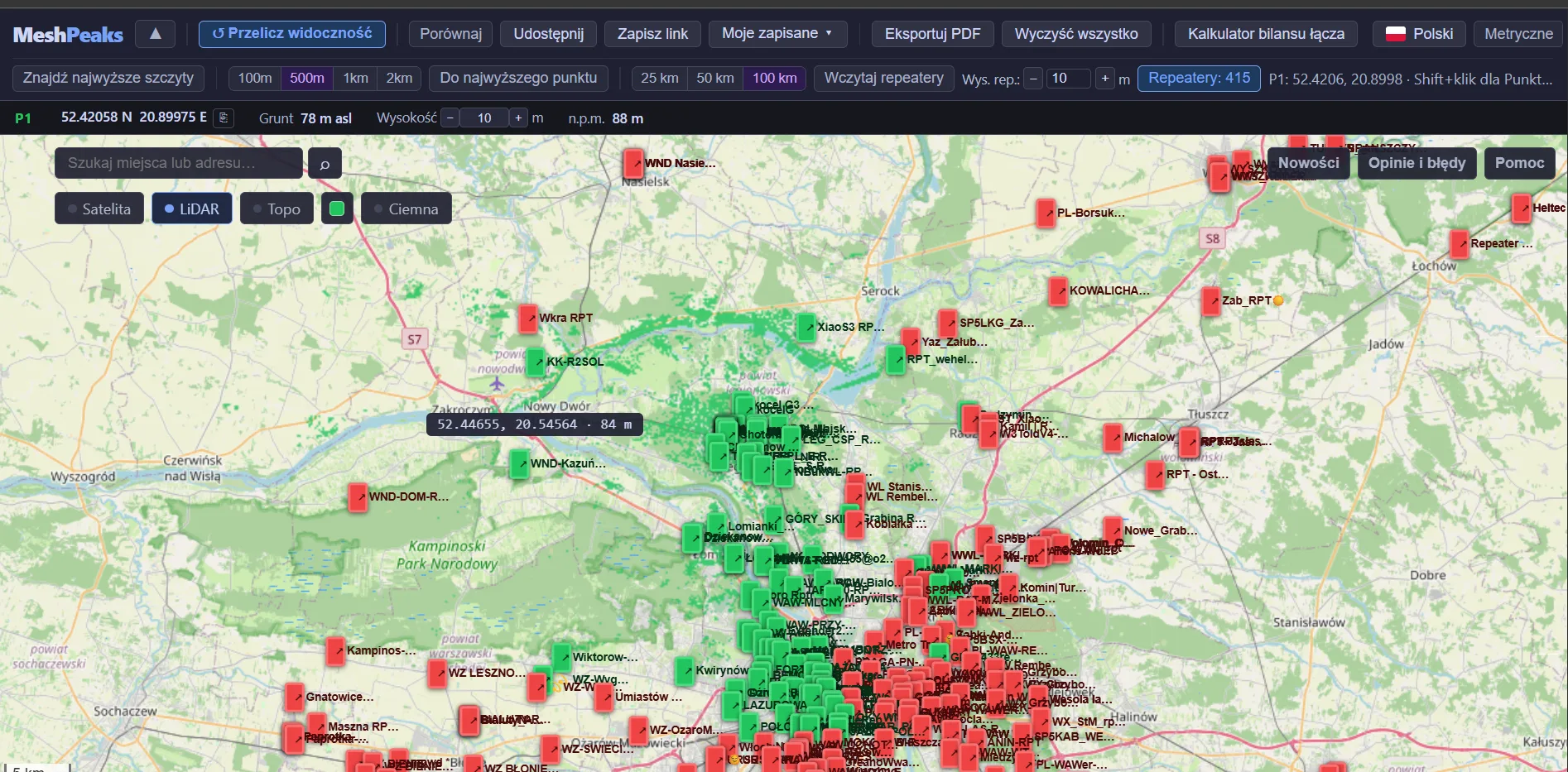Open Kalkulator bilansu łącza
The width and height of the screenshot is (1568, 772).
1266,34
